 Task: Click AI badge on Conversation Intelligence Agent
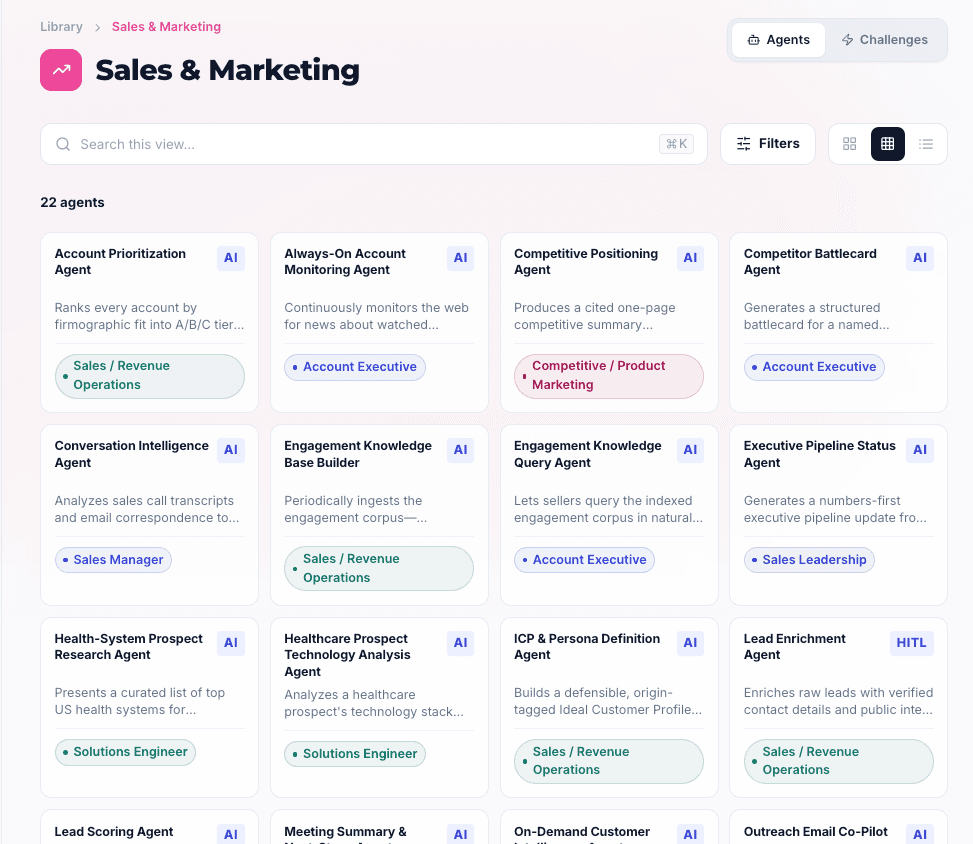tap(231, 450)
